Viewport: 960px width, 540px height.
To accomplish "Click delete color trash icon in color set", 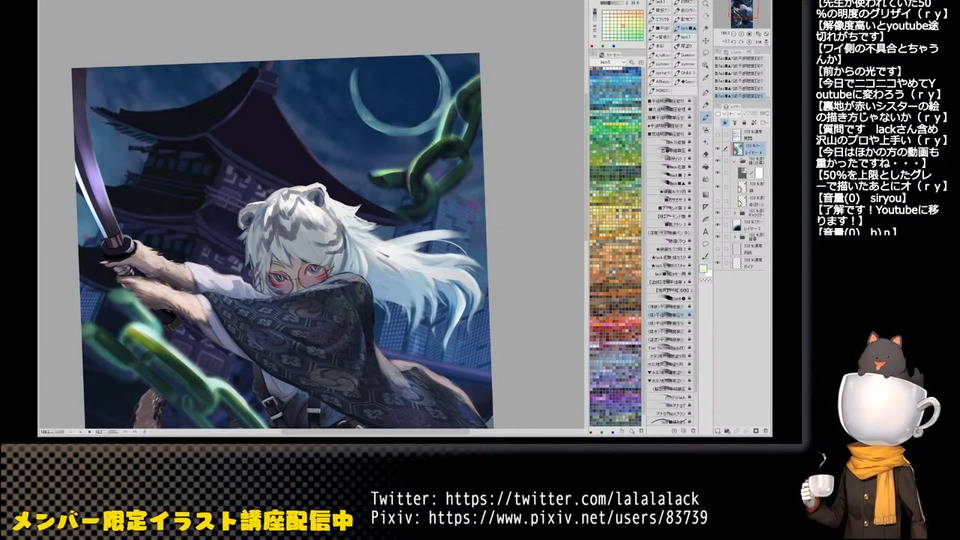I will point(641,431).
